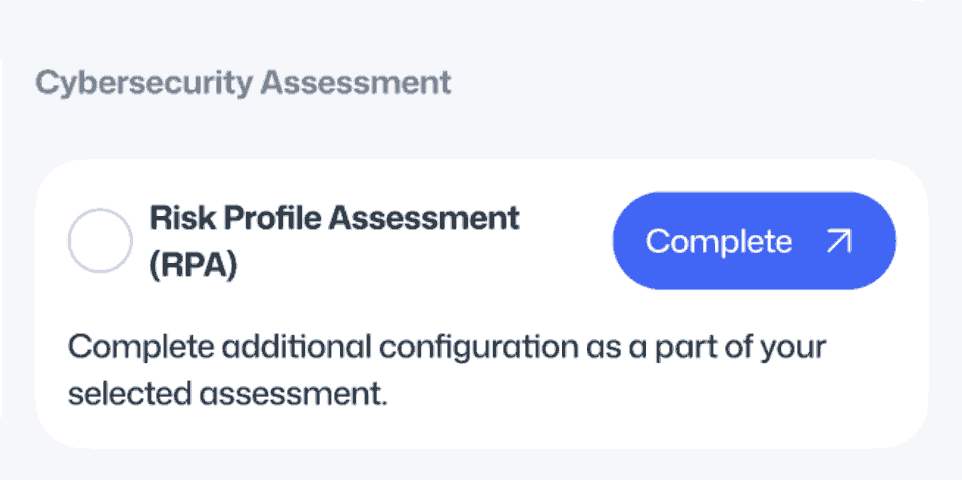Viewport: 962px width, 480px height.
Task: Click the selected assessment sentence ending
Action: 227,393
